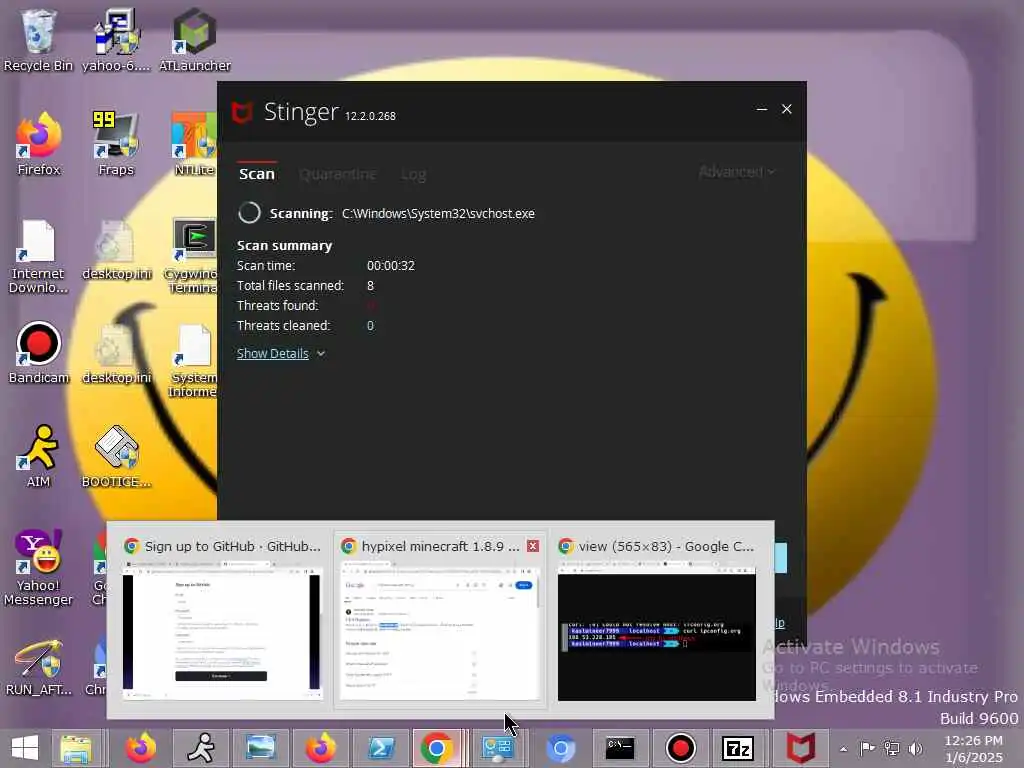
Task: Open the RUN_AFT desktop icon
Action: click(x=39, y=666)
